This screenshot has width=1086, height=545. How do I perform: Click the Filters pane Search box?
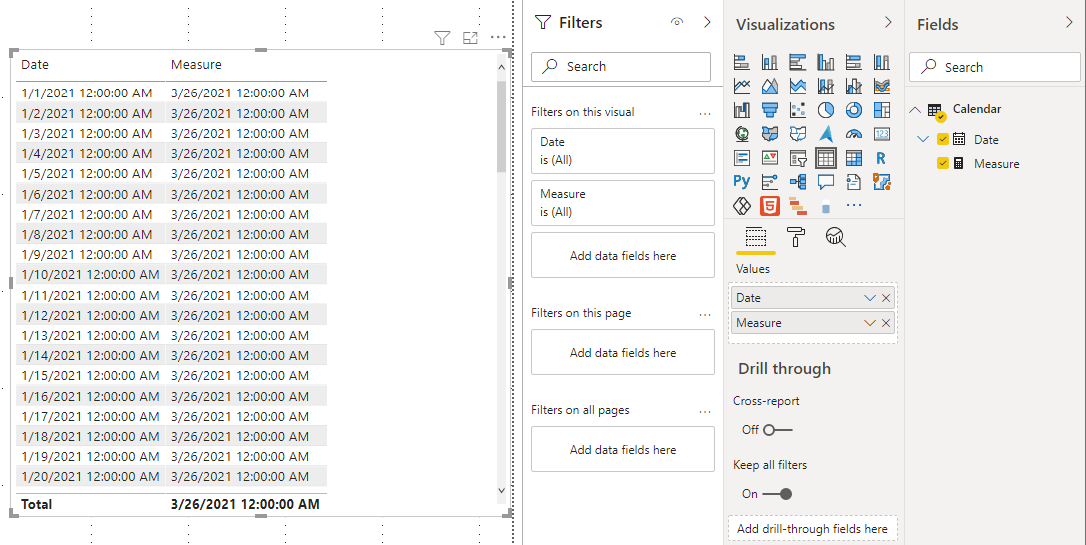point(621,66)
